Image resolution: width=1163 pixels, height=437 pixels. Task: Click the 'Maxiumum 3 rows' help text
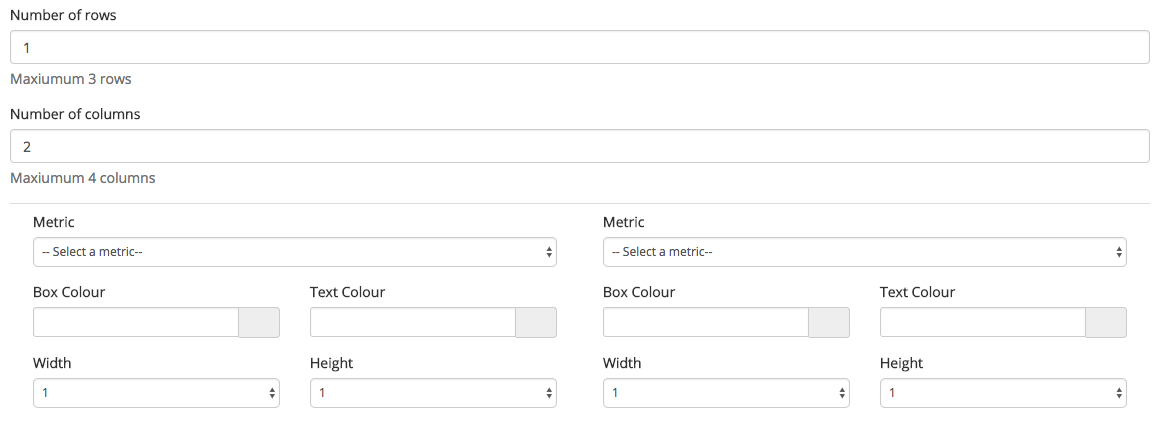point(70,79)
